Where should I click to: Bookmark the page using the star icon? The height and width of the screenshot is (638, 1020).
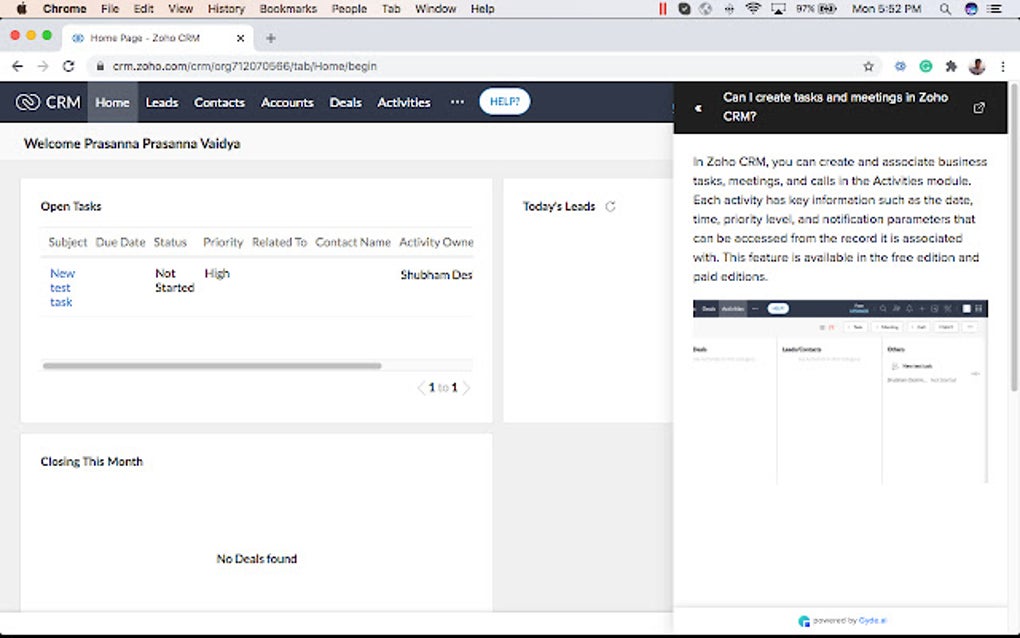[868, 65]
